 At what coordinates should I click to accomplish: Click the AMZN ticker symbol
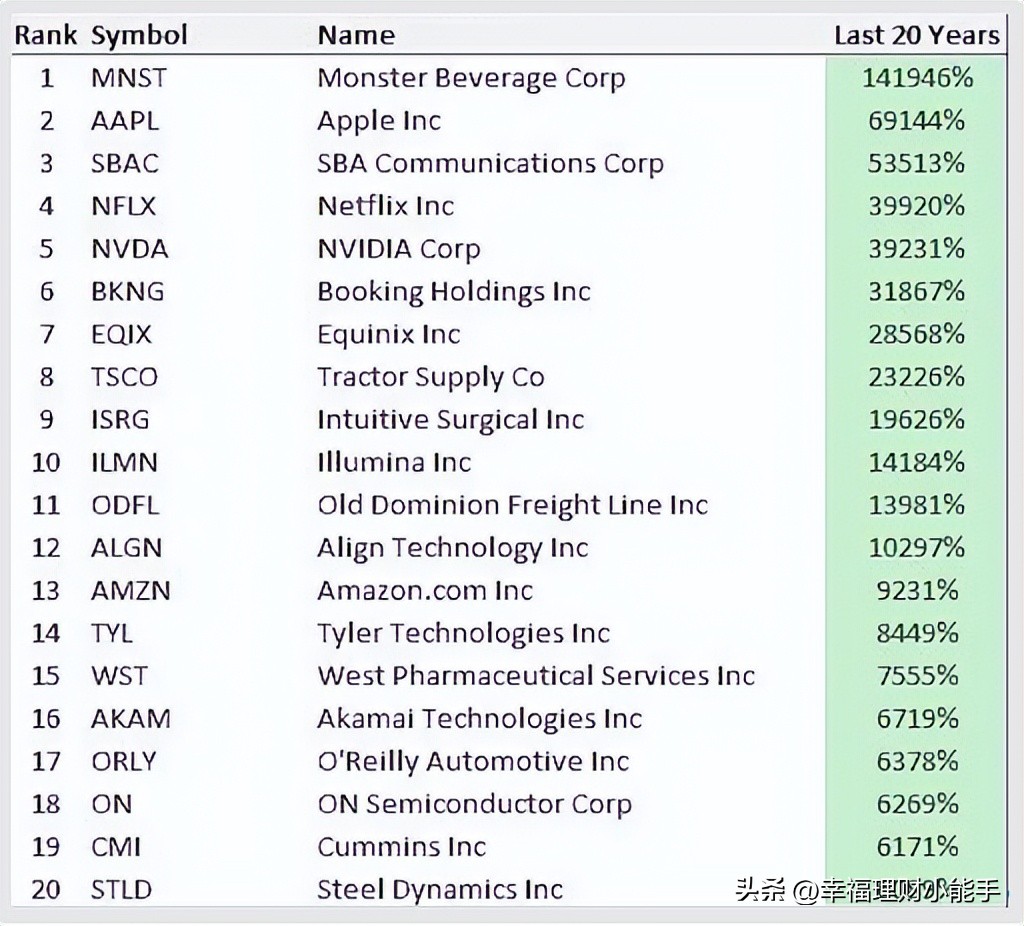click(131, 591)
